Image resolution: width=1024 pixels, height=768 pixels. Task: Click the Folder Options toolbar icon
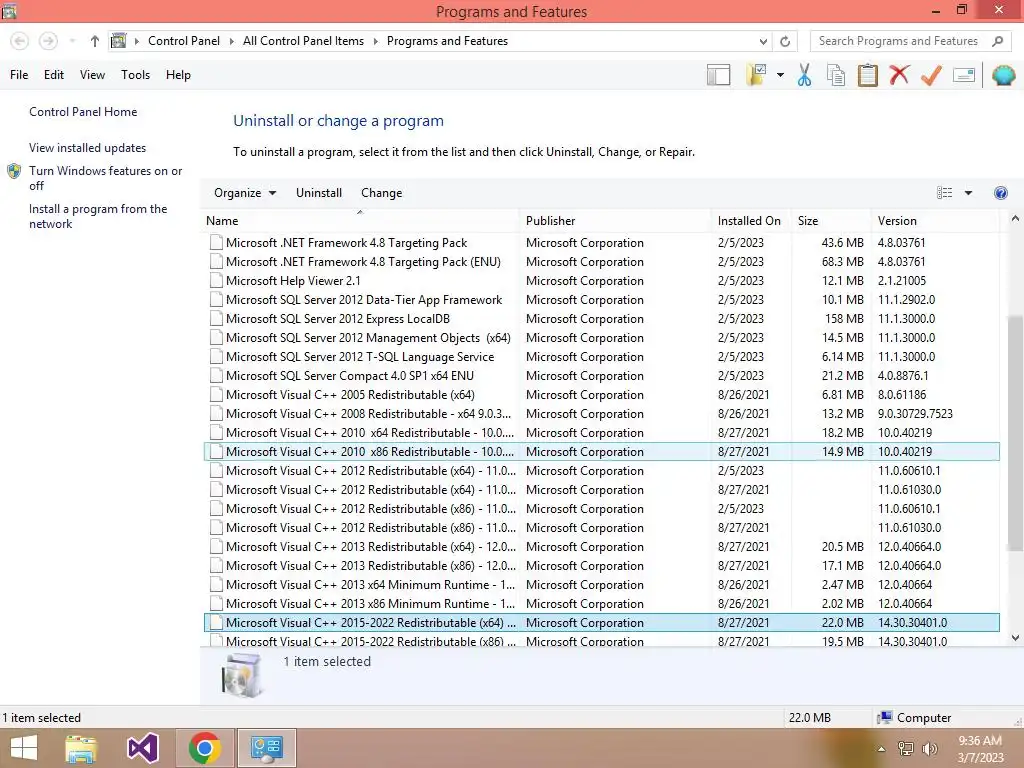757,75
